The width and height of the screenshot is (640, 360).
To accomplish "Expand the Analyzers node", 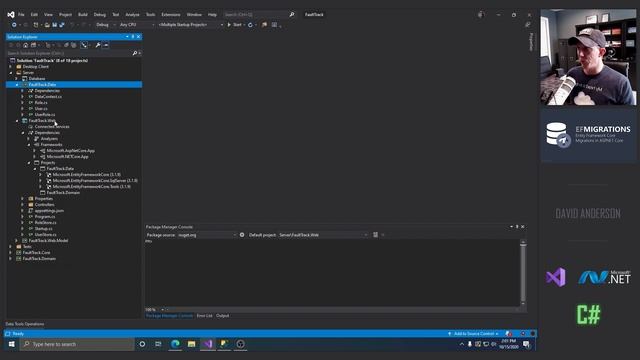I will pos(29,139).
